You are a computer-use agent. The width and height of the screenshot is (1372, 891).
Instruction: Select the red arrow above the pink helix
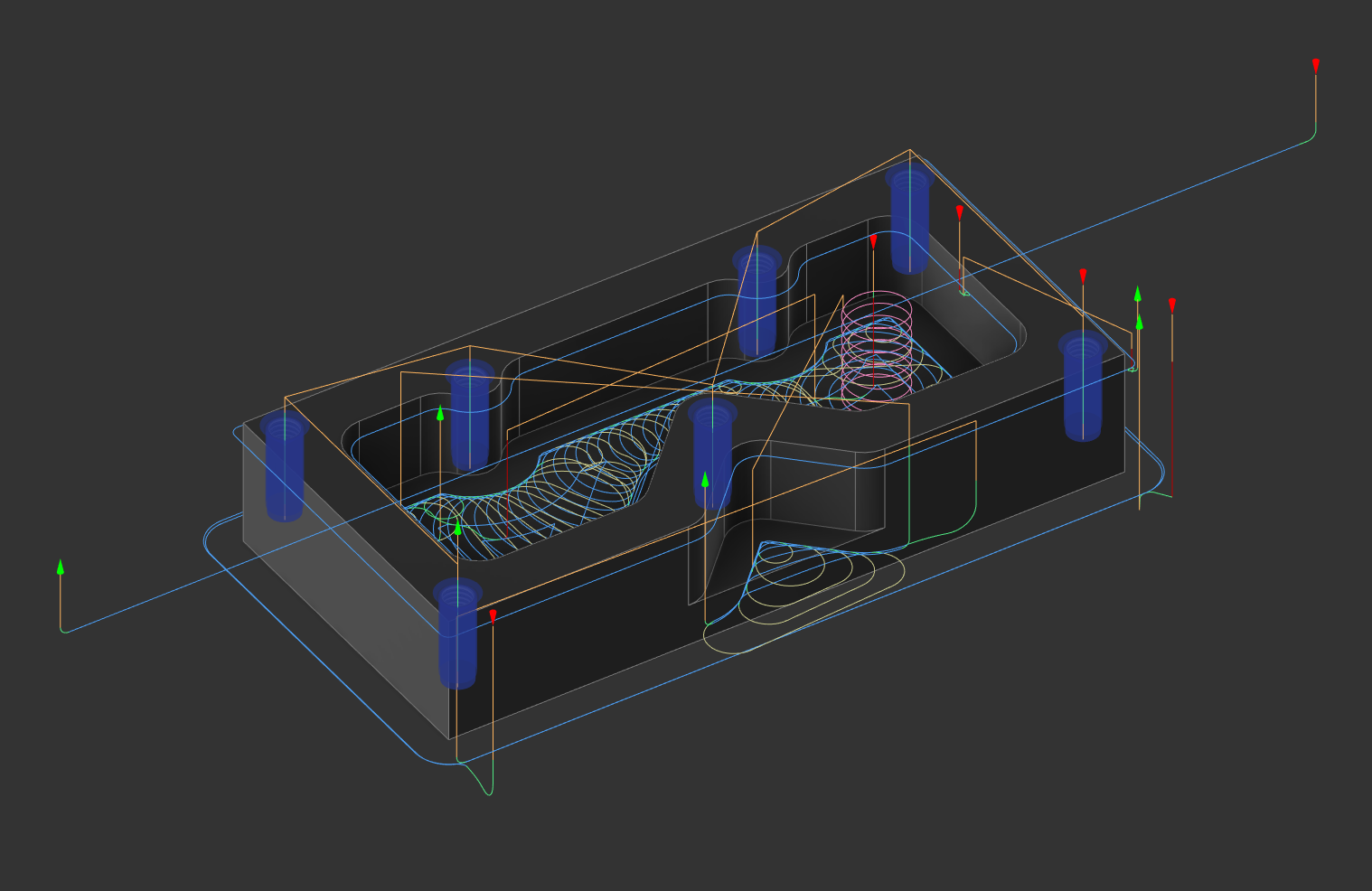click(x=873, y=241)
